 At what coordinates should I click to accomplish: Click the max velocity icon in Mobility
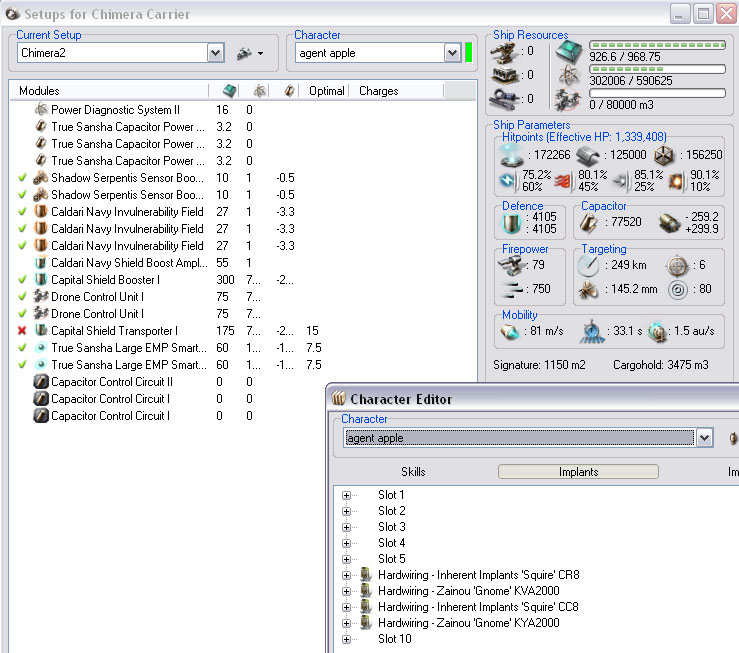509,332
